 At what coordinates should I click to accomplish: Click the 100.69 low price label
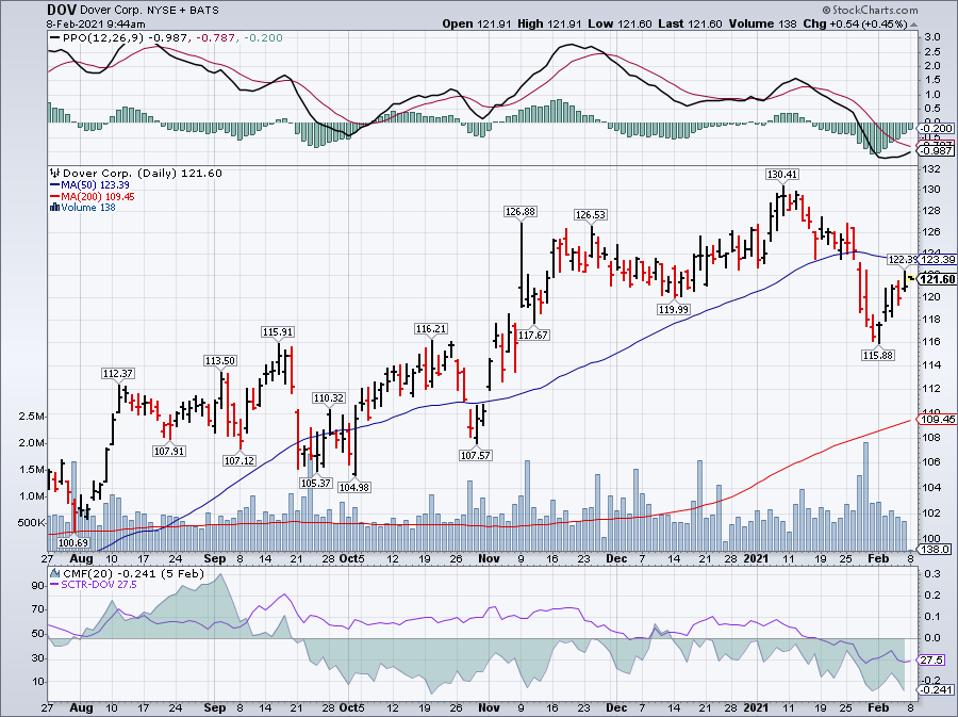73,542
